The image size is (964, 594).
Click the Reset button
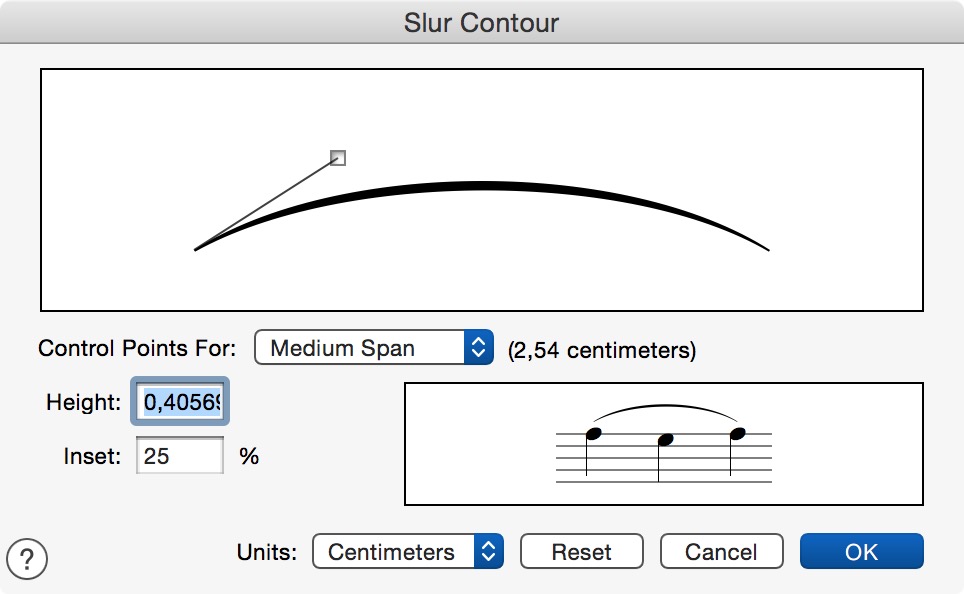(582, 551)
